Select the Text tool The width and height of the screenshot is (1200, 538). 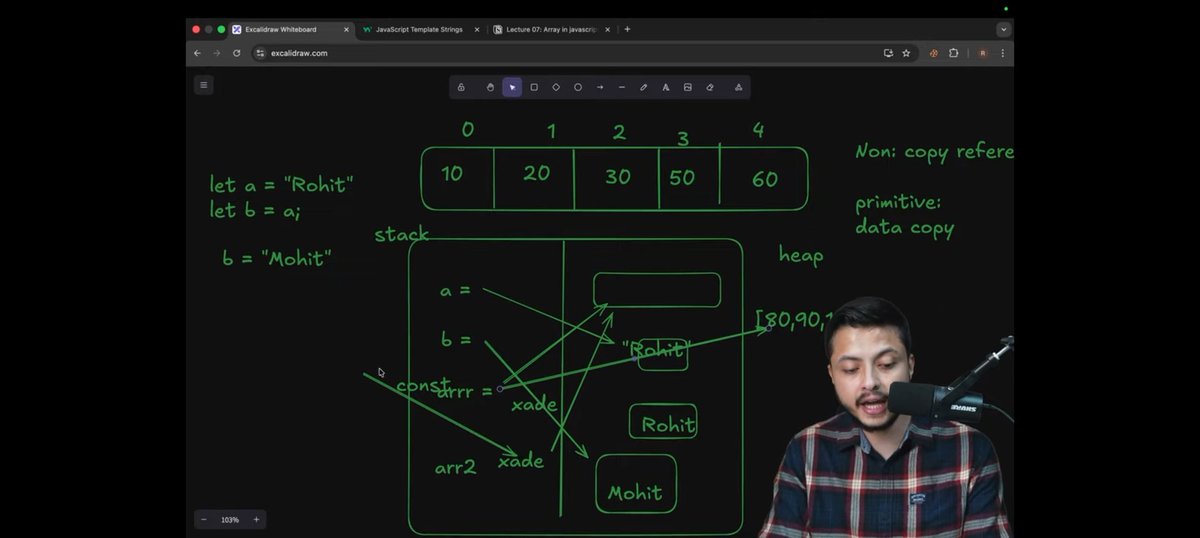(666, 87)
